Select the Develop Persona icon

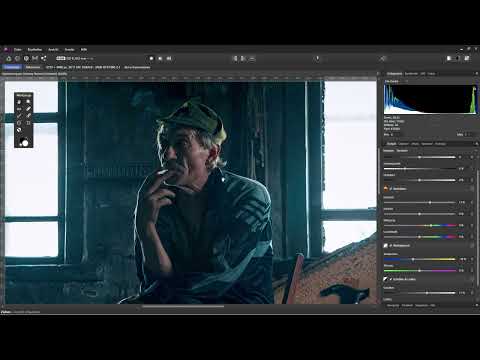[26, 58]
